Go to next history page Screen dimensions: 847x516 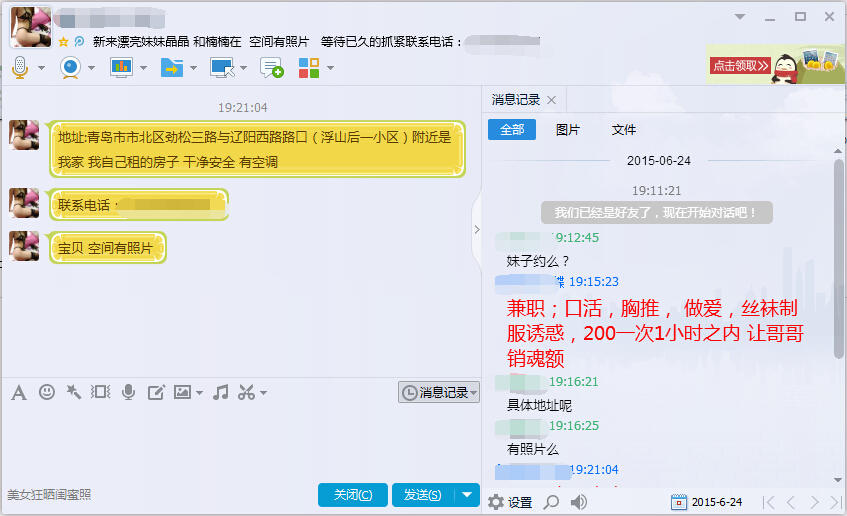(x=814, y=502)
